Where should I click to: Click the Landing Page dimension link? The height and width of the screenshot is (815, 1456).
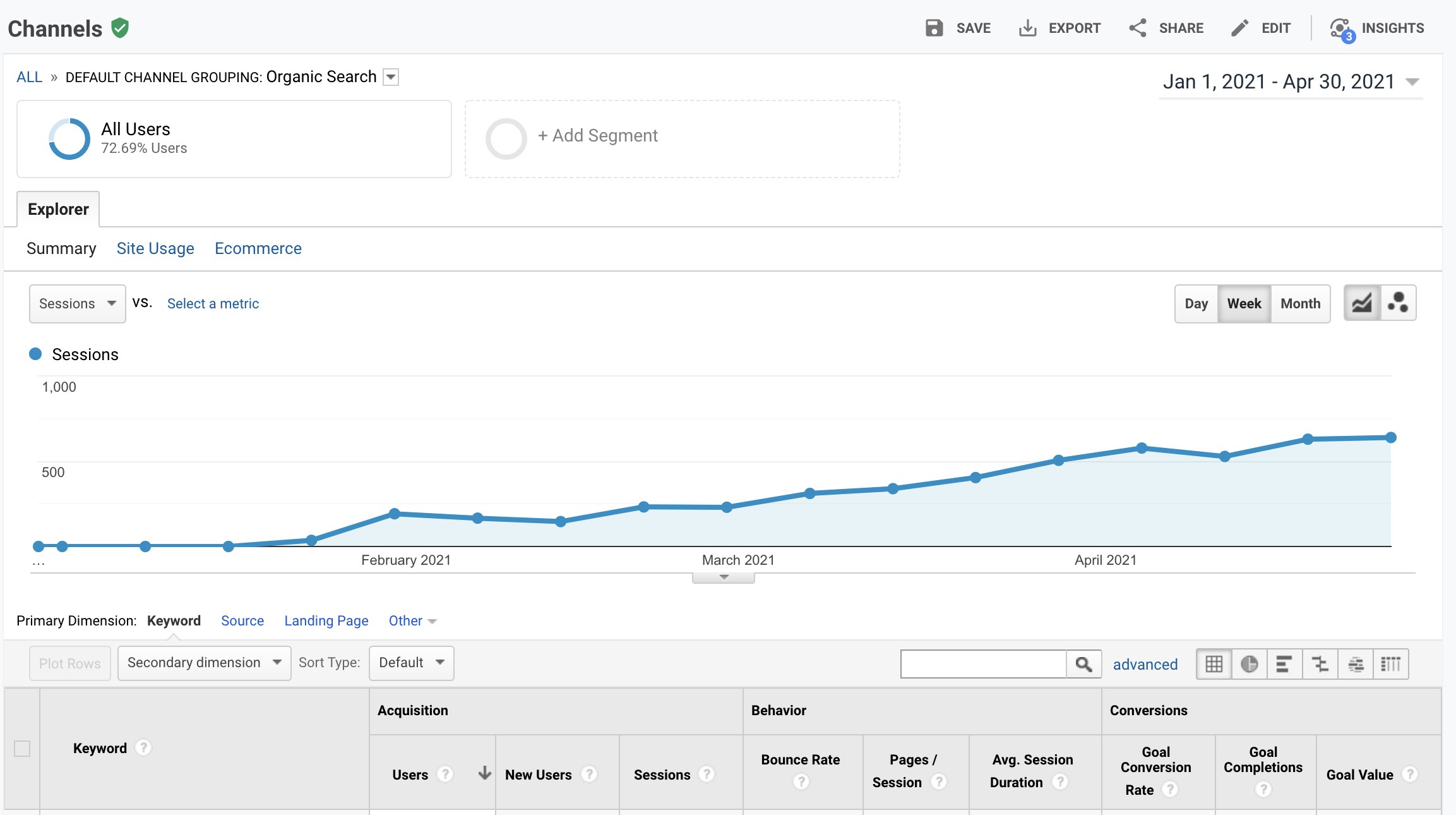coord(326,620)
